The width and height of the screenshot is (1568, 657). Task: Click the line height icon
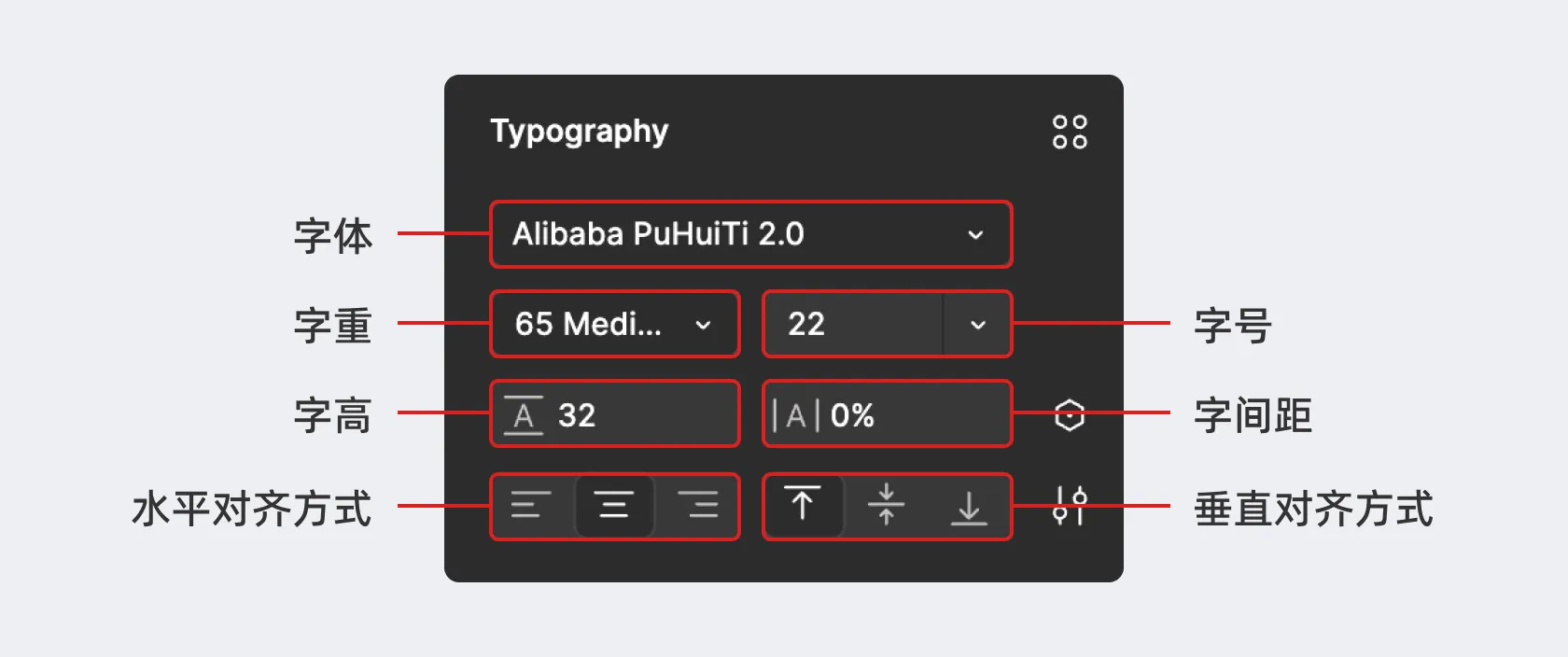524,415
